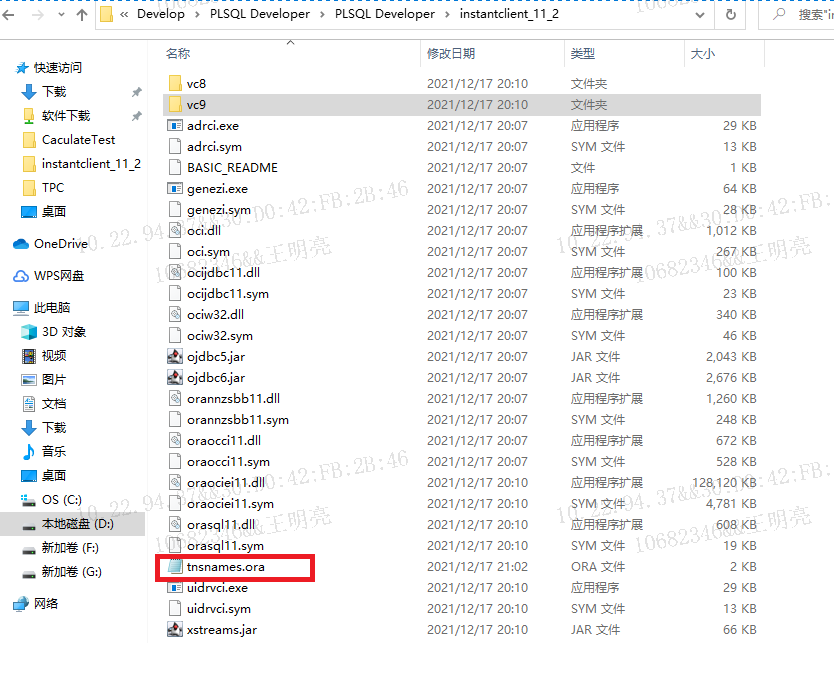This screenshot has width=834, height=676.
Task: Select the file genezi.sym
Action: pos(219,210)
